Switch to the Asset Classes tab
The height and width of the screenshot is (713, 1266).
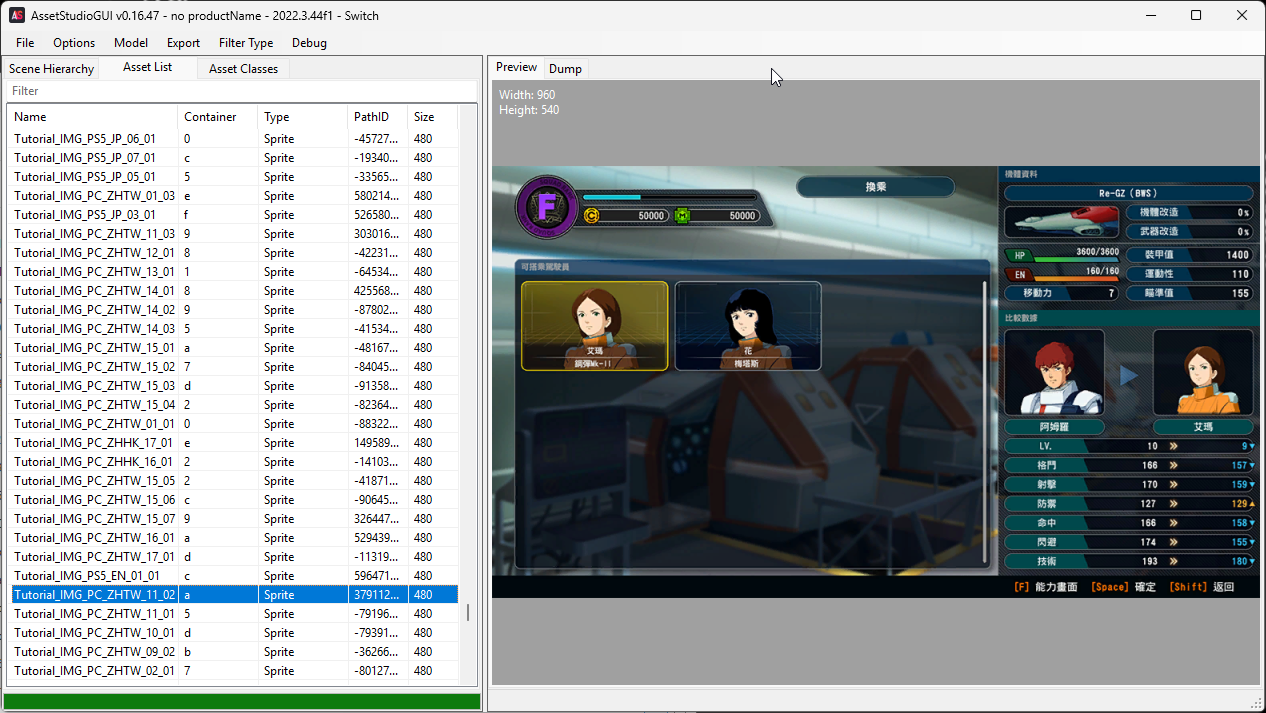click(x=243, y=69)
